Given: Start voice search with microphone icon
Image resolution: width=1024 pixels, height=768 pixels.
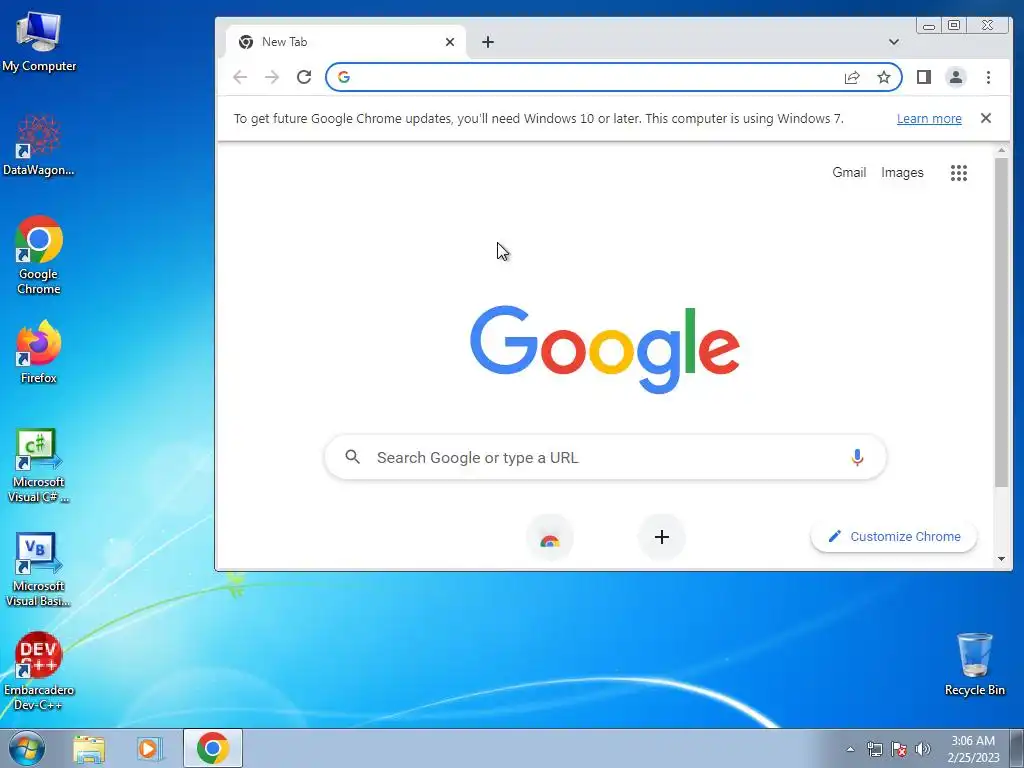Looking at the screenshot, I should coord(857,457).
